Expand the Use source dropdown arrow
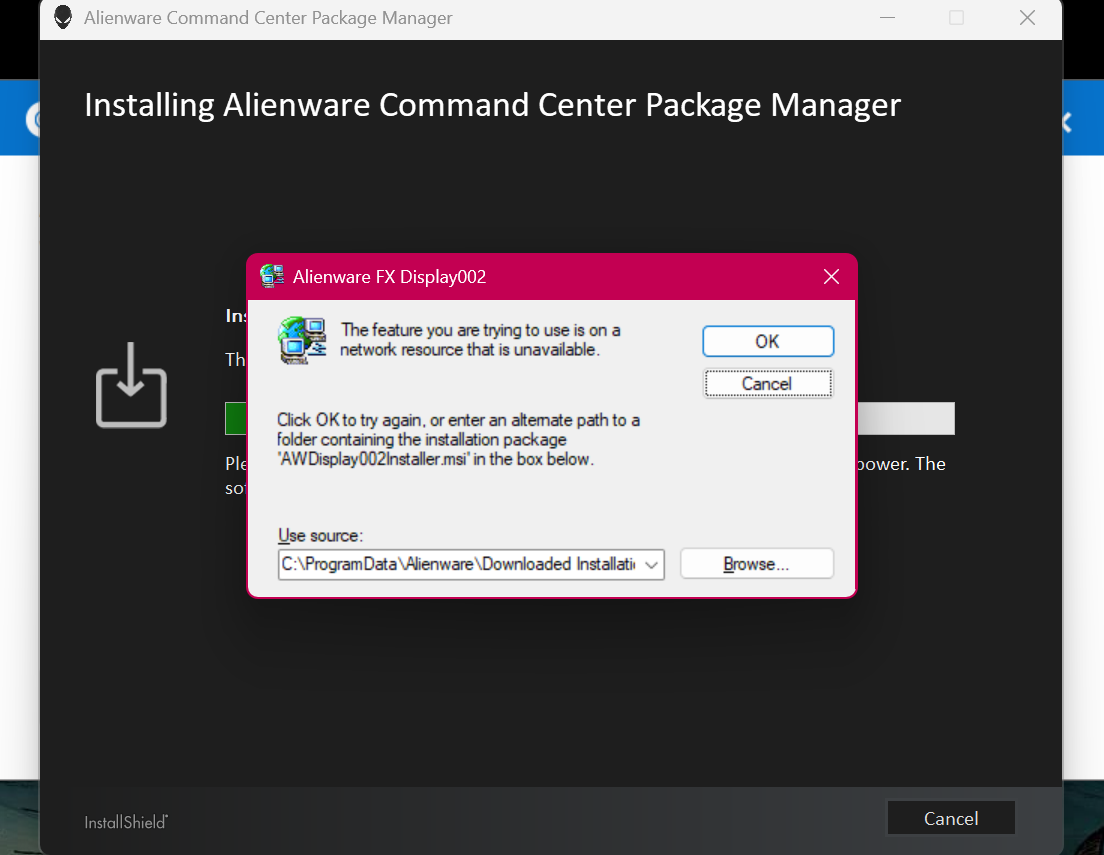 tap(652, 565)
